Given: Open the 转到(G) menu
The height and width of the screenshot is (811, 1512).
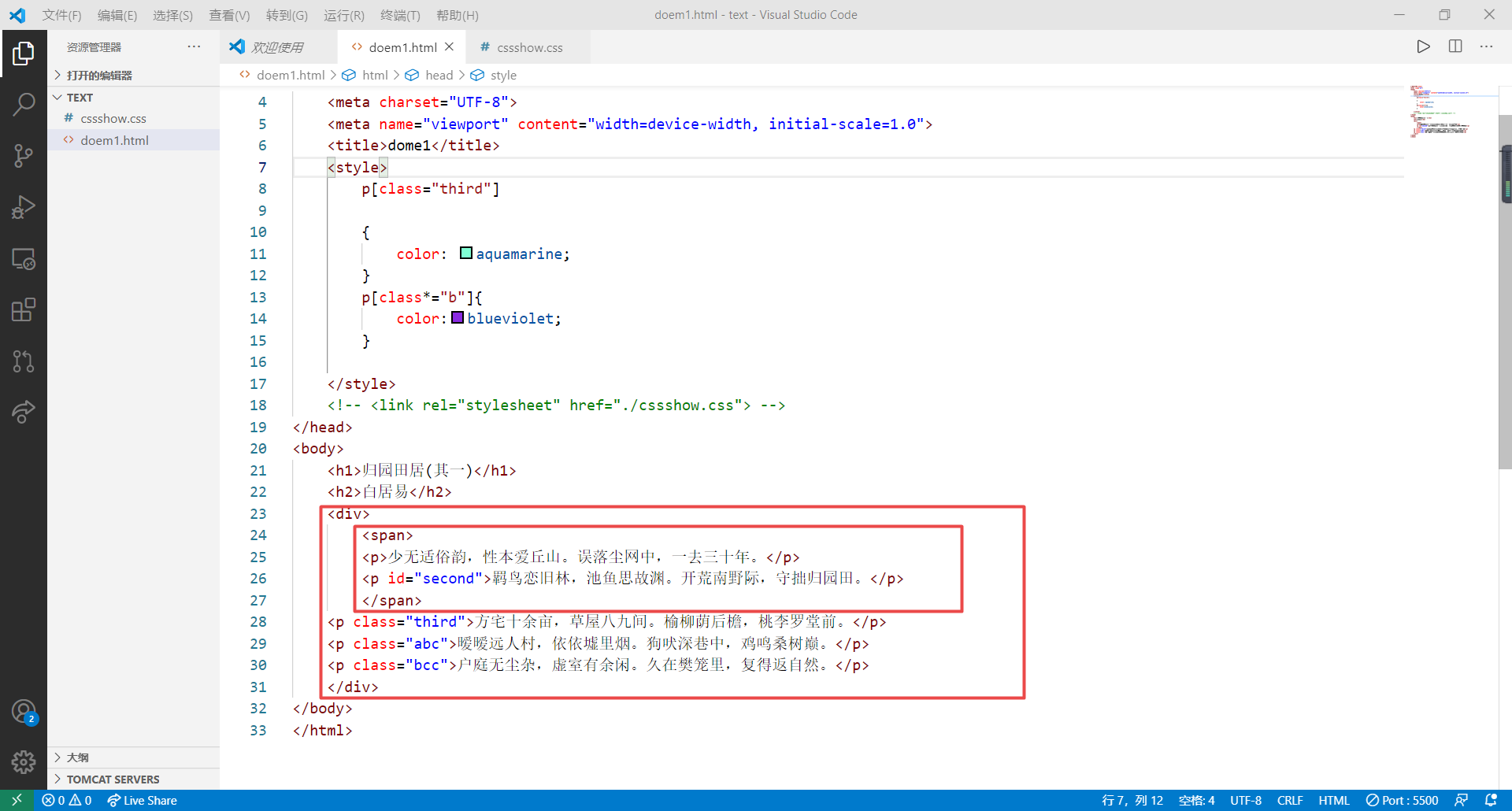Looking at the screenshot, I should (287, 15).
